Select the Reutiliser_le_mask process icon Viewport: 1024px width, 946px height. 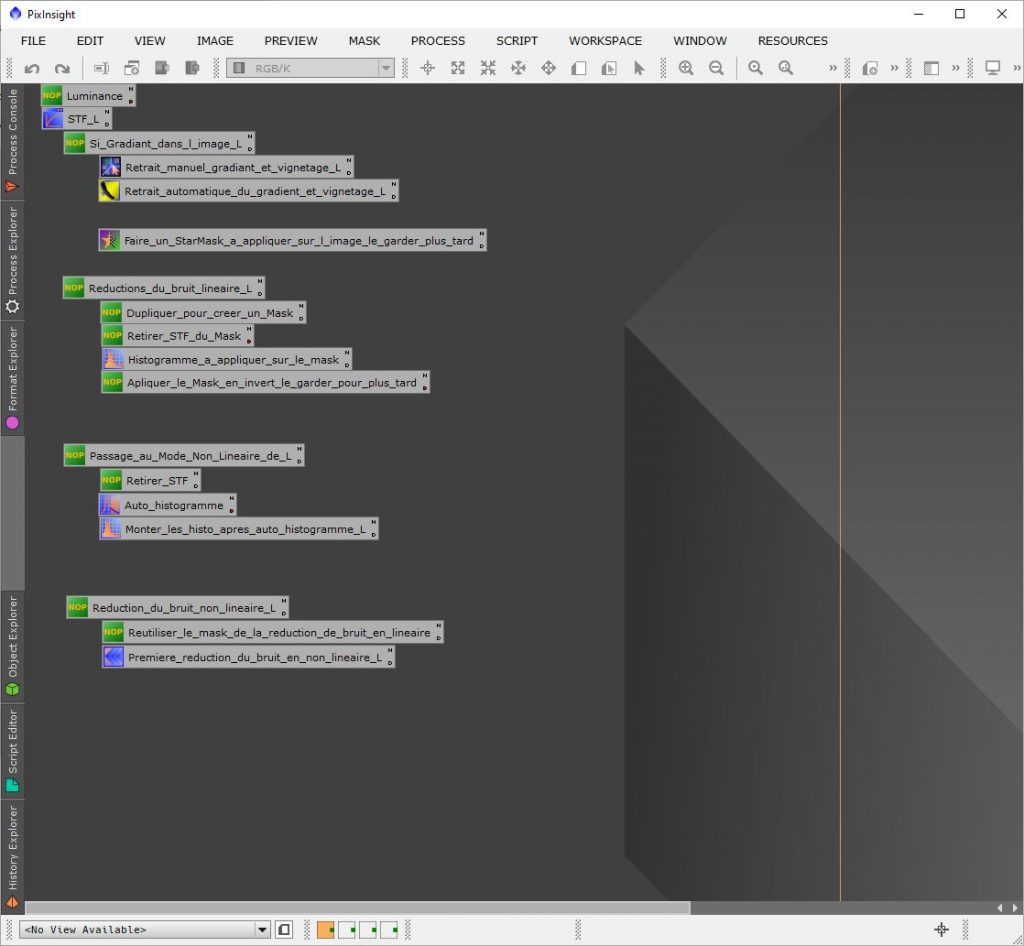272,632
